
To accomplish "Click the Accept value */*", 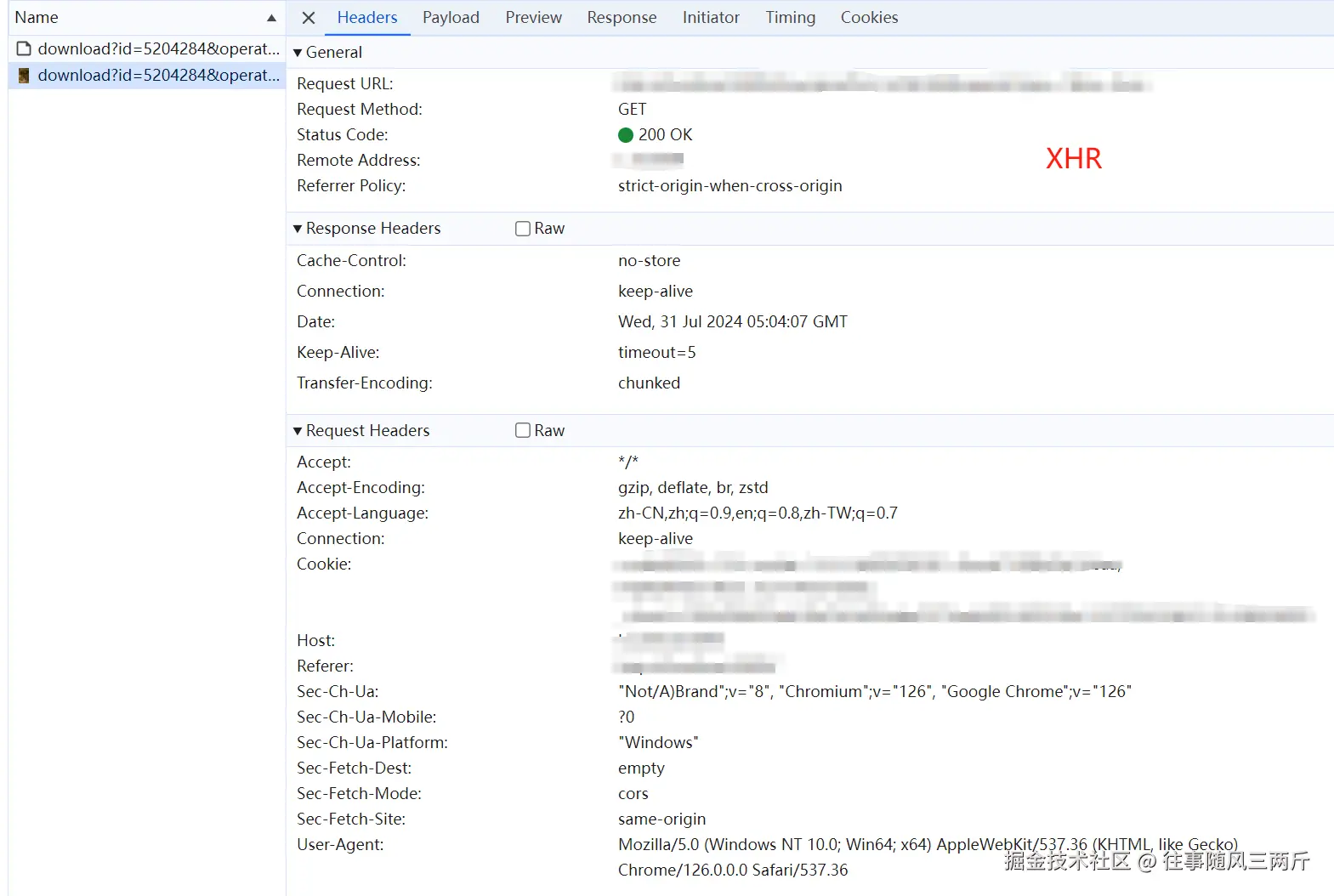I will click(627, 462).
